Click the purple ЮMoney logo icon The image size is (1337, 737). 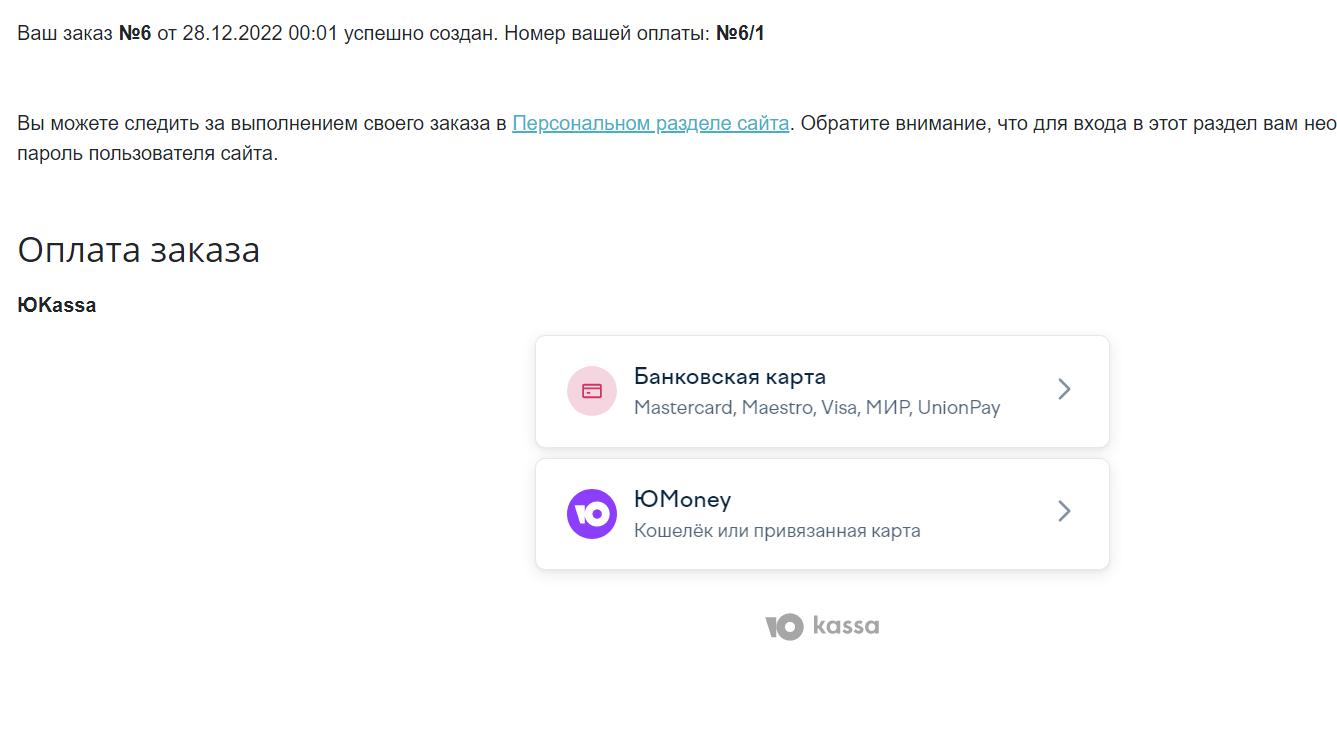tap(591, 514)
